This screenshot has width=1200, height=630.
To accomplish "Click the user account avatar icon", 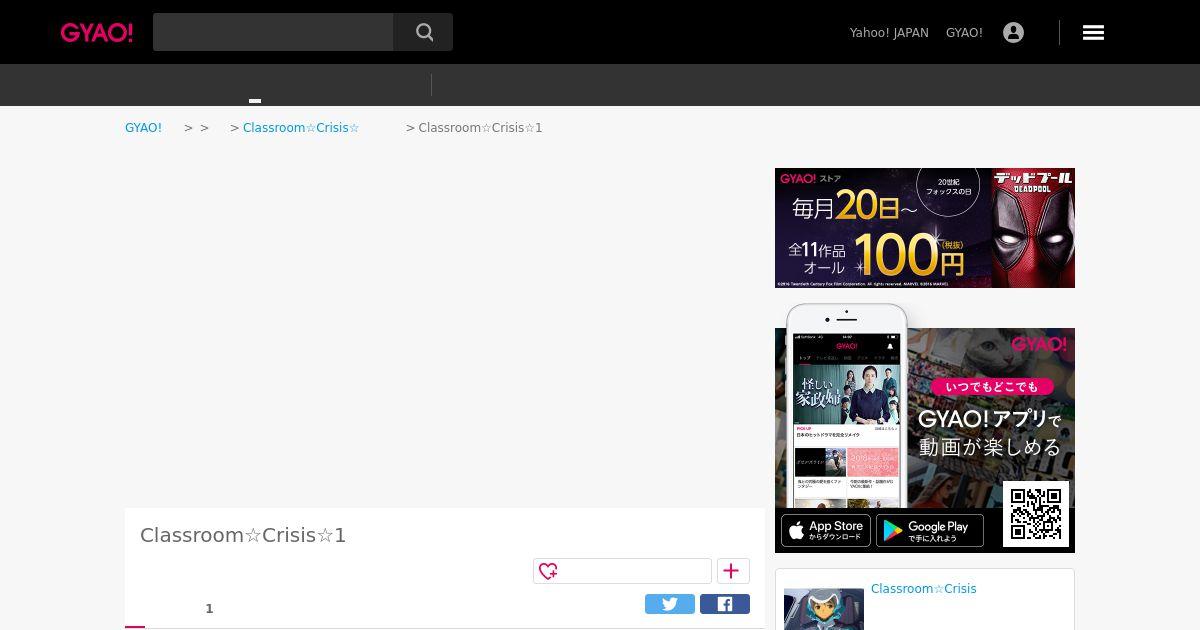I will coord(1013,33).
